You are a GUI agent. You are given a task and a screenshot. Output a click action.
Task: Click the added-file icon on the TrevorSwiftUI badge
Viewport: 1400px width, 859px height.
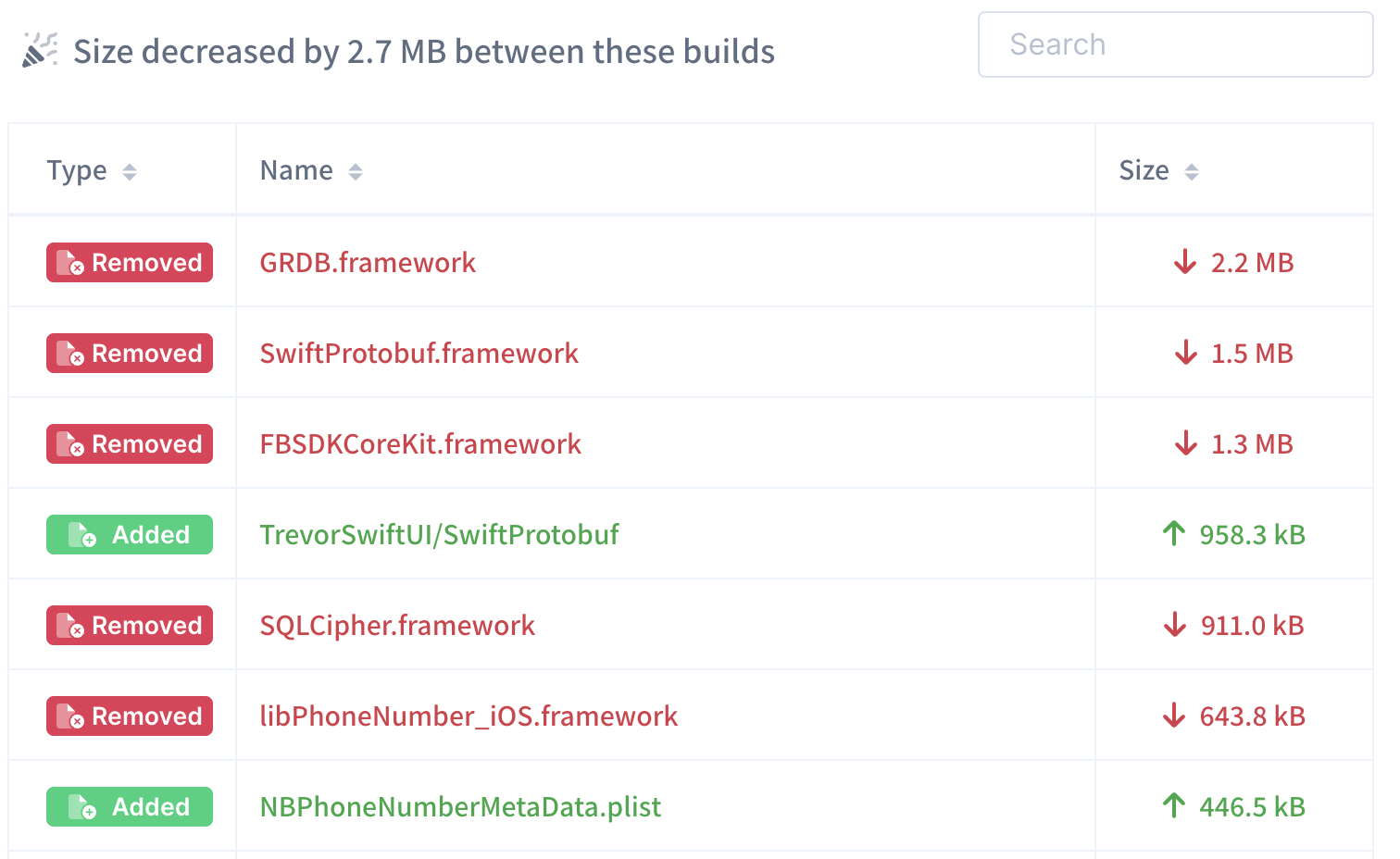pyautogui.click(x=83, y=534)
